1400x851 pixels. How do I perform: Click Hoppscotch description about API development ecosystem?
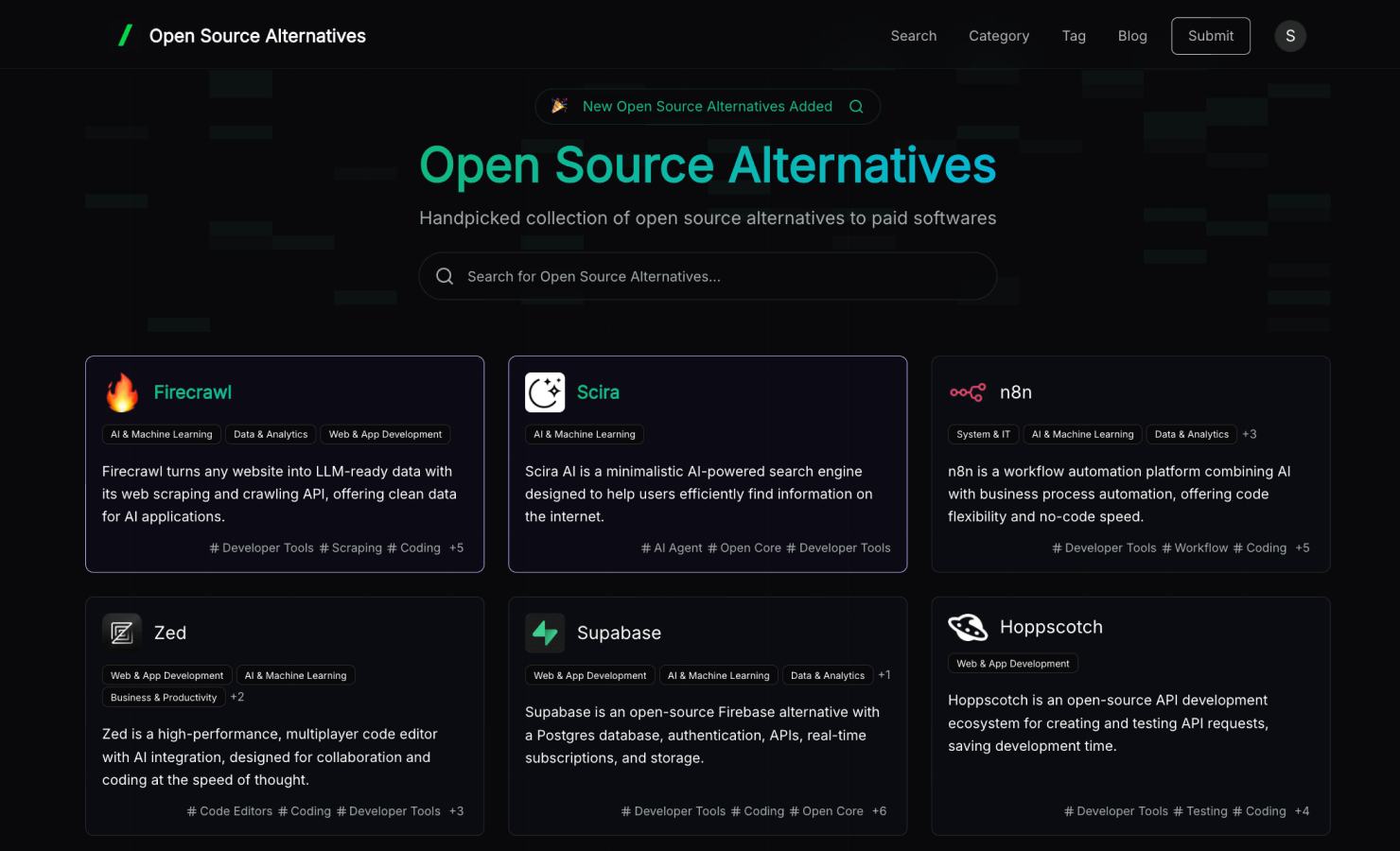(x=1109, y=723)
